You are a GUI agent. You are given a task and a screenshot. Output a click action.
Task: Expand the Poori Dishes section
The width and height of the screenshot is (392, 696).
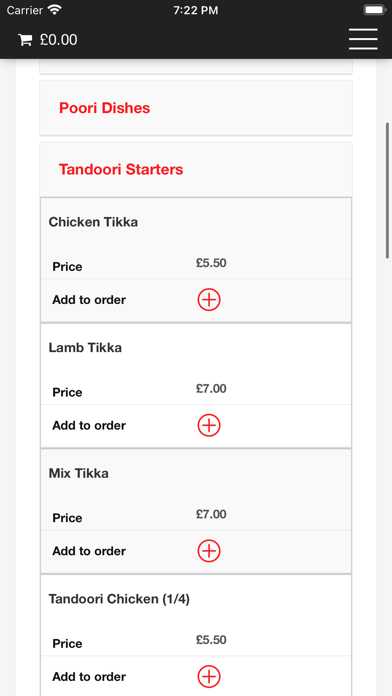(196, 108)
